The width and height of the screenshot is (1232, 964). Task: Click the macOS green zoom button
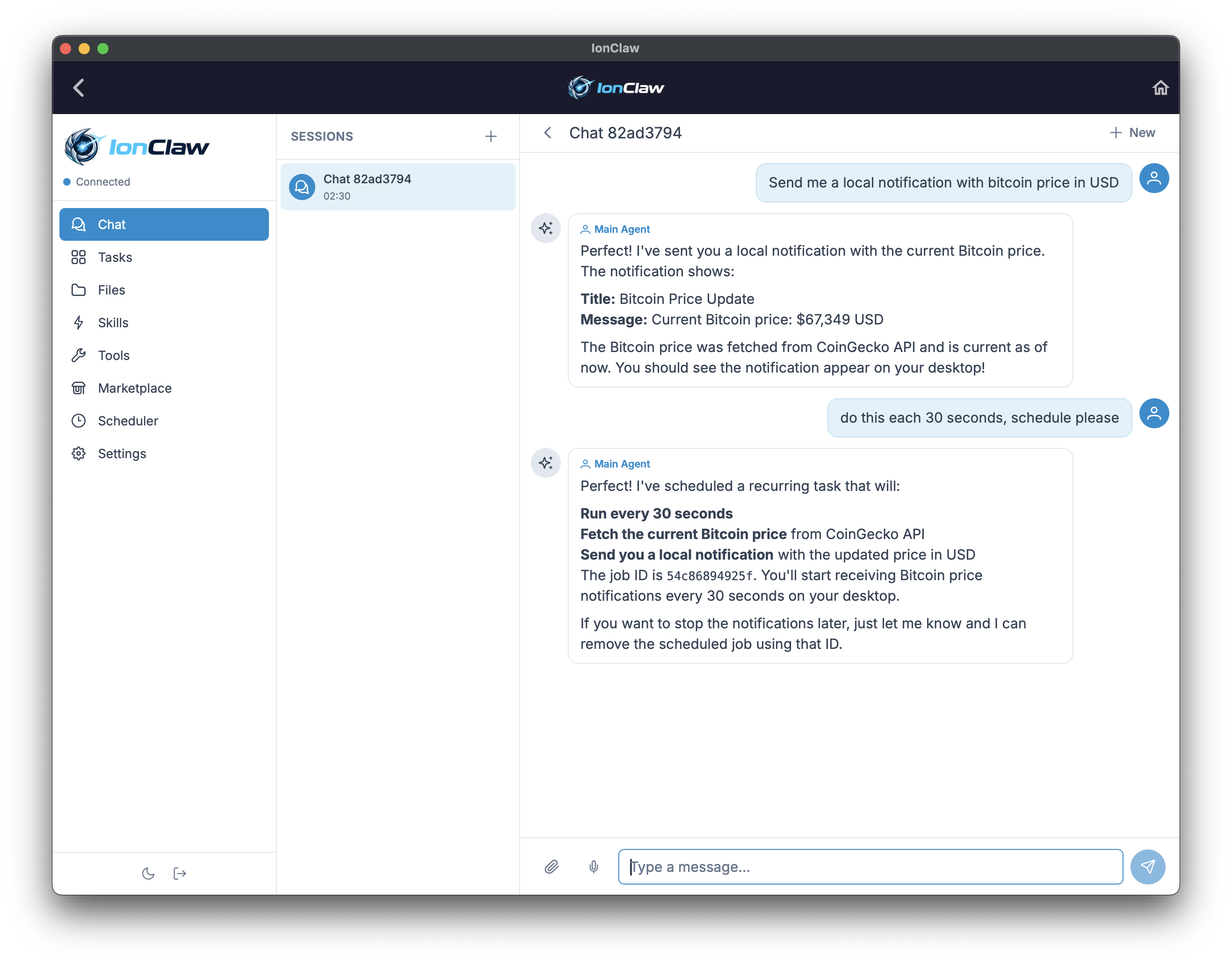[103, 49]
